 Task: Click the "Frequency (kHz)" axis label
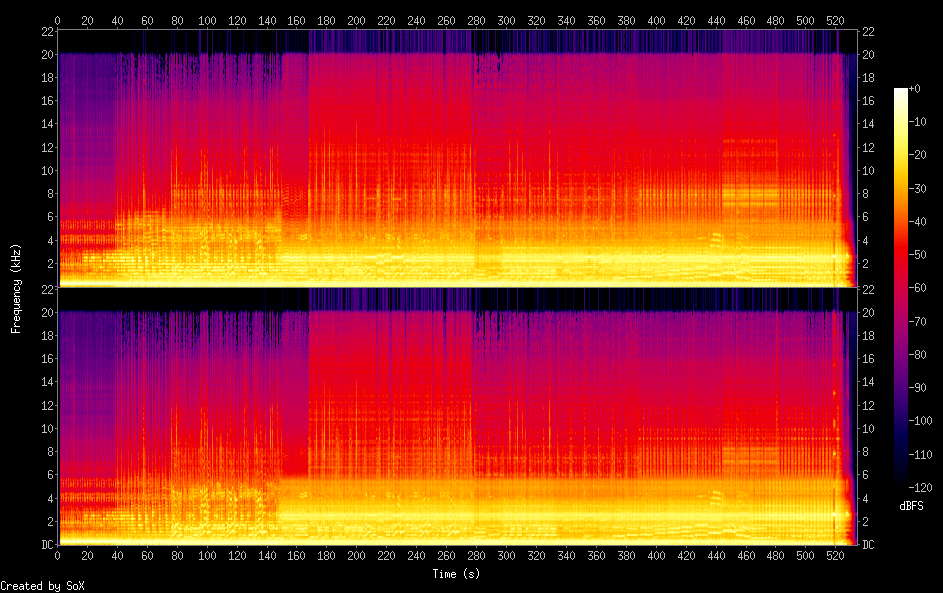[16, 288]
